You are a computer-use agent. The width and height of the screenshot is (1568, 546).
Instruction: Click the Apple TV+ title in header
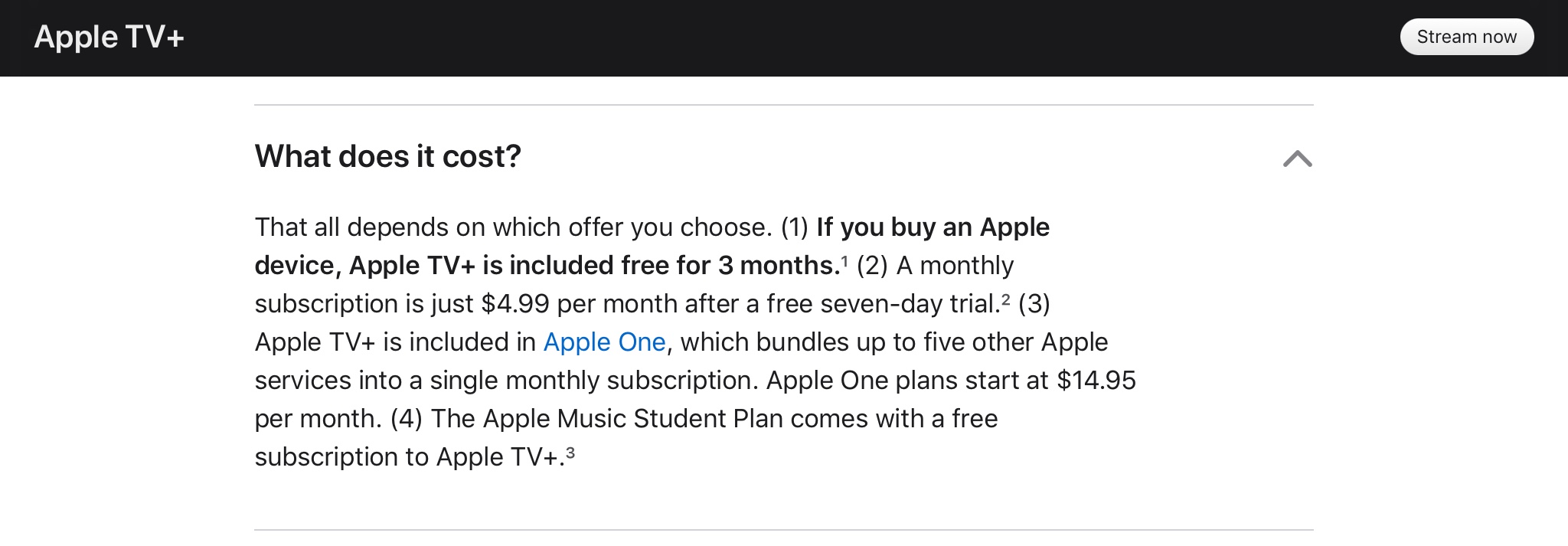109,38
